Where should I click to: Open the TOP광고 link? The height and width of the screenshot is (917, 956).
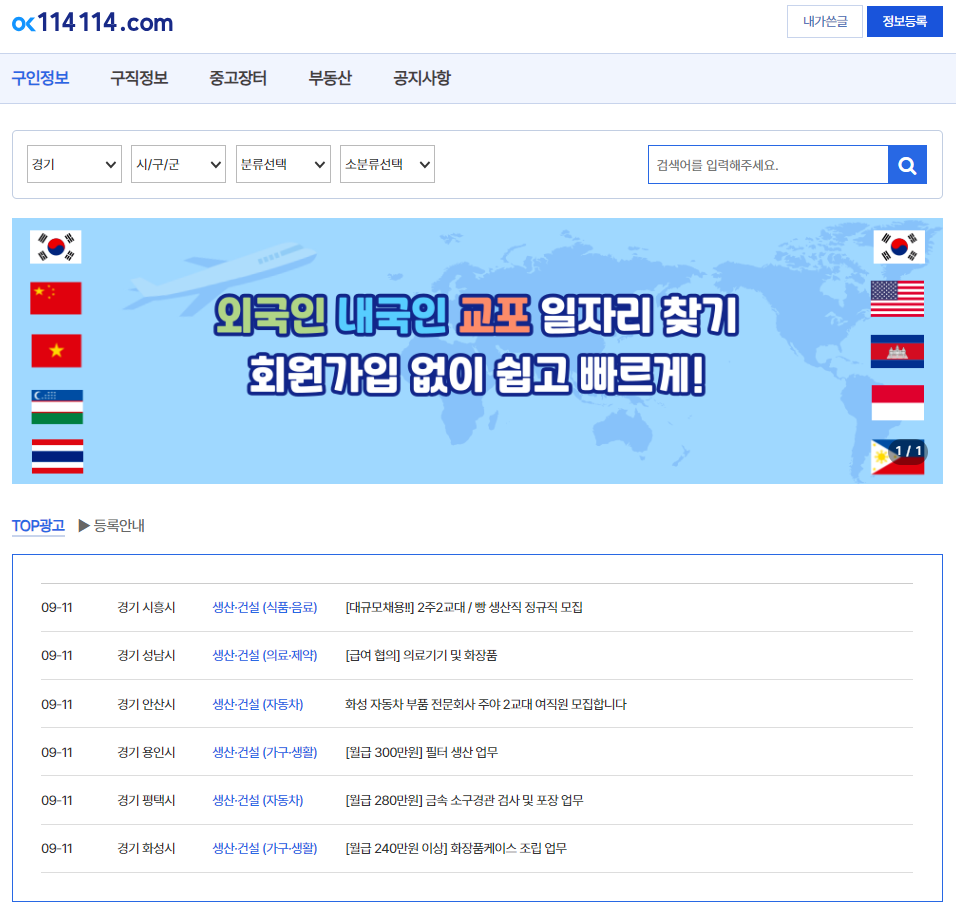pos(38,525)
